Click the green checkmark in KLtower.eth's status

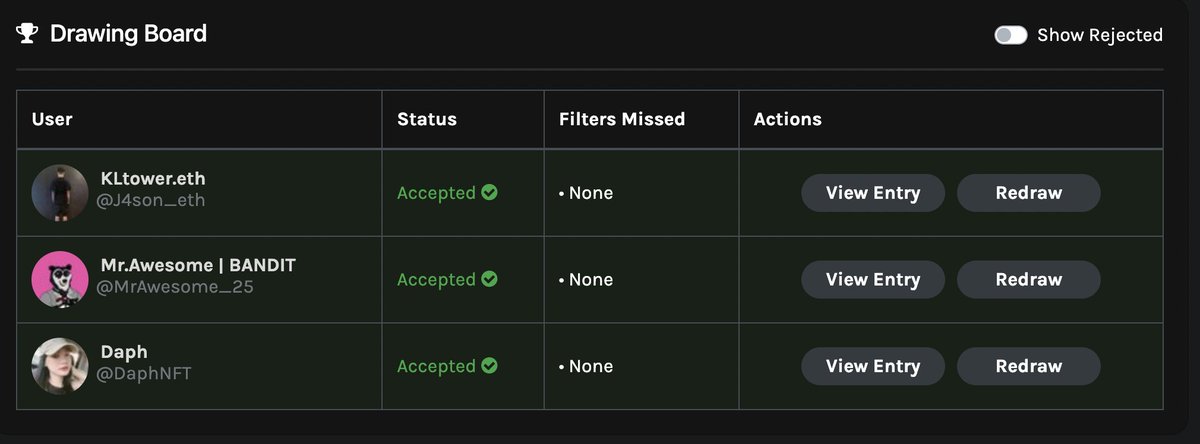point(489,193)
